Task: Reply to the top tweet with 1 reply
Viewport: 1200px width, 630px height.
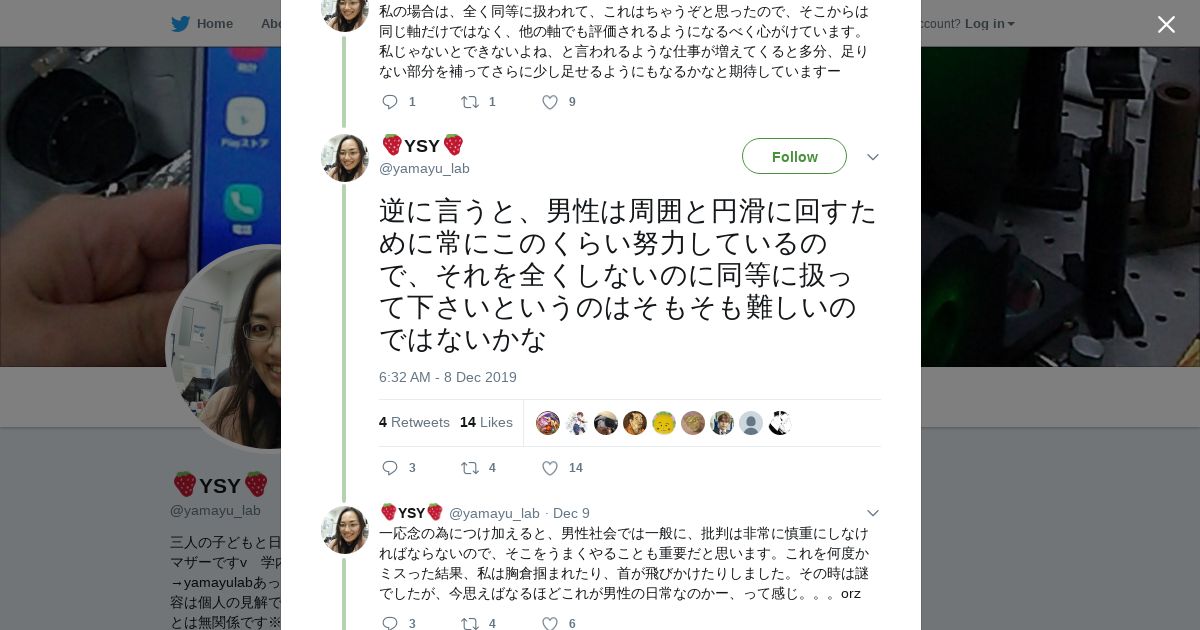Action: 390,102
